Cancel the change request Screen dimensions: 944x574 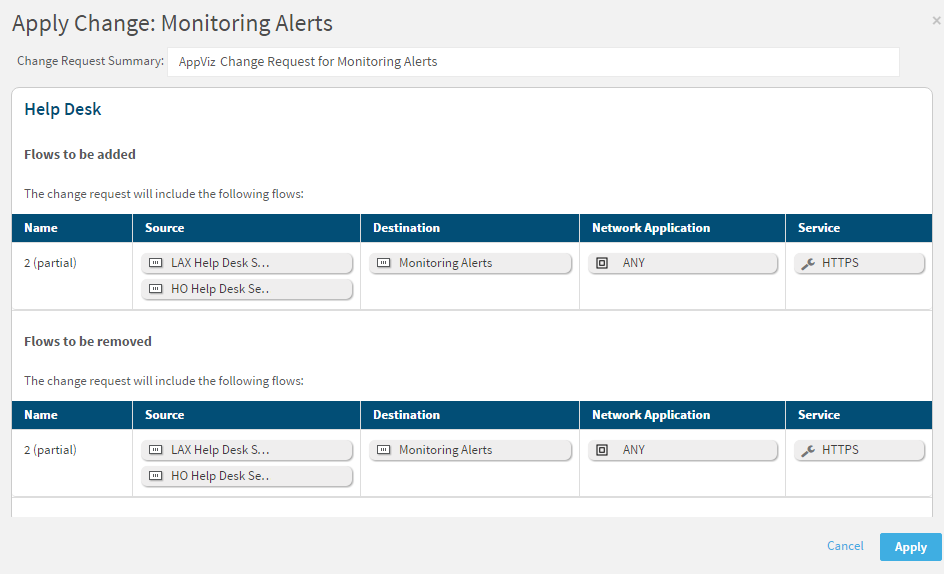click(x=845, y=546)
